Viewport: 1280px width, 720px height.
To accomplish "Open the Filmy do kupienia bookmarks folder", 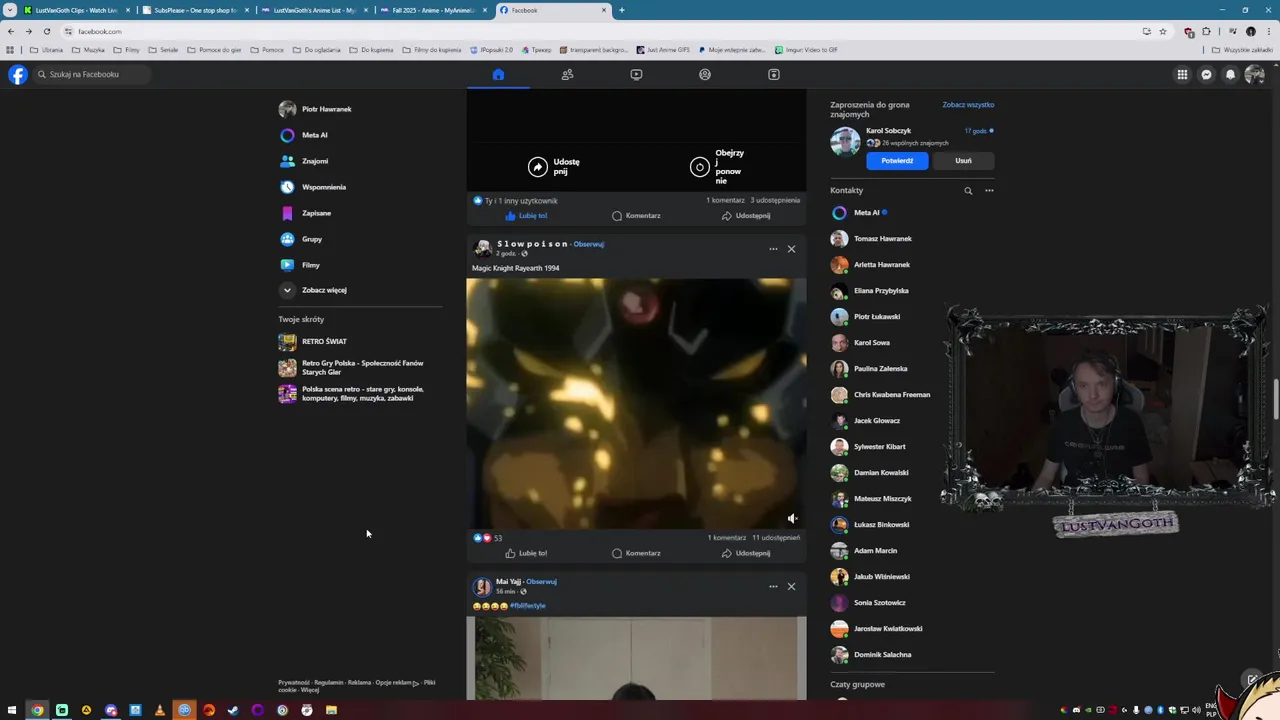I will tap(433, 49).
